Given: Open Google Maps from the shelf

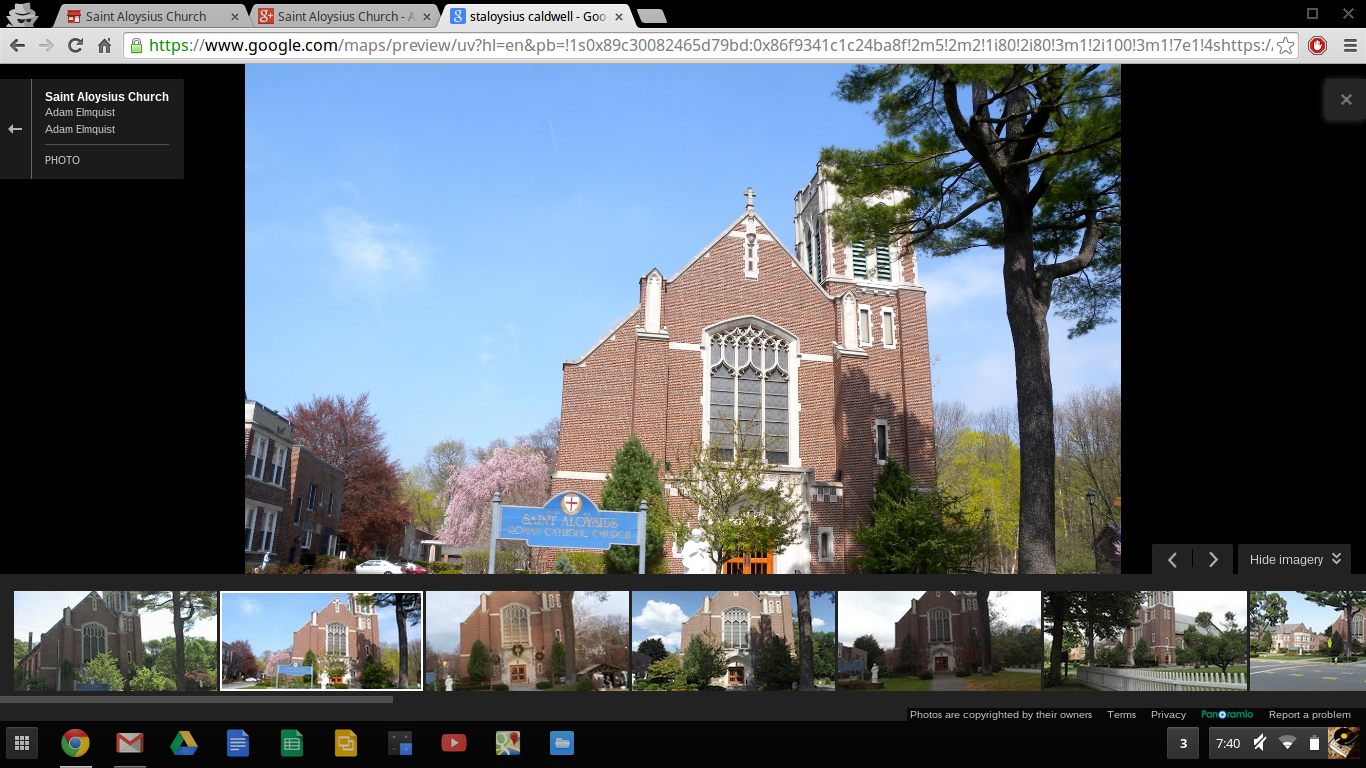Looking at the screenshot, I should click(x=508, y=743).
